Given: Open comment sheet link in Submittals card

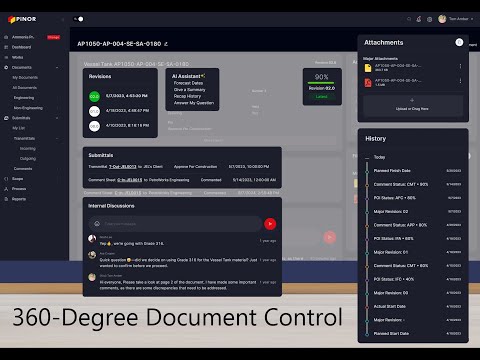Looking at the screenshot, I should pyautogui.click(x=130, y=180).
